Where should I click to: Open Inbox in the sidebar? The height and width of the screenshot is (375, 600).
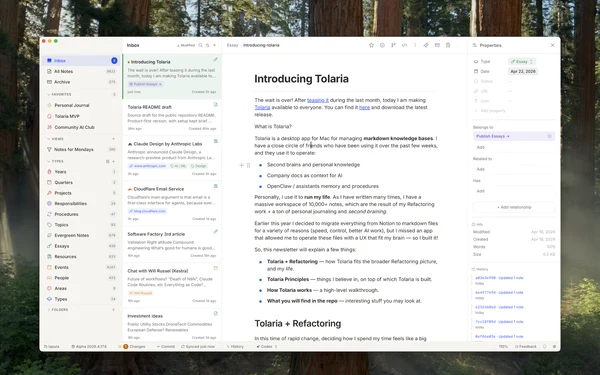click(x=82, y=60)
